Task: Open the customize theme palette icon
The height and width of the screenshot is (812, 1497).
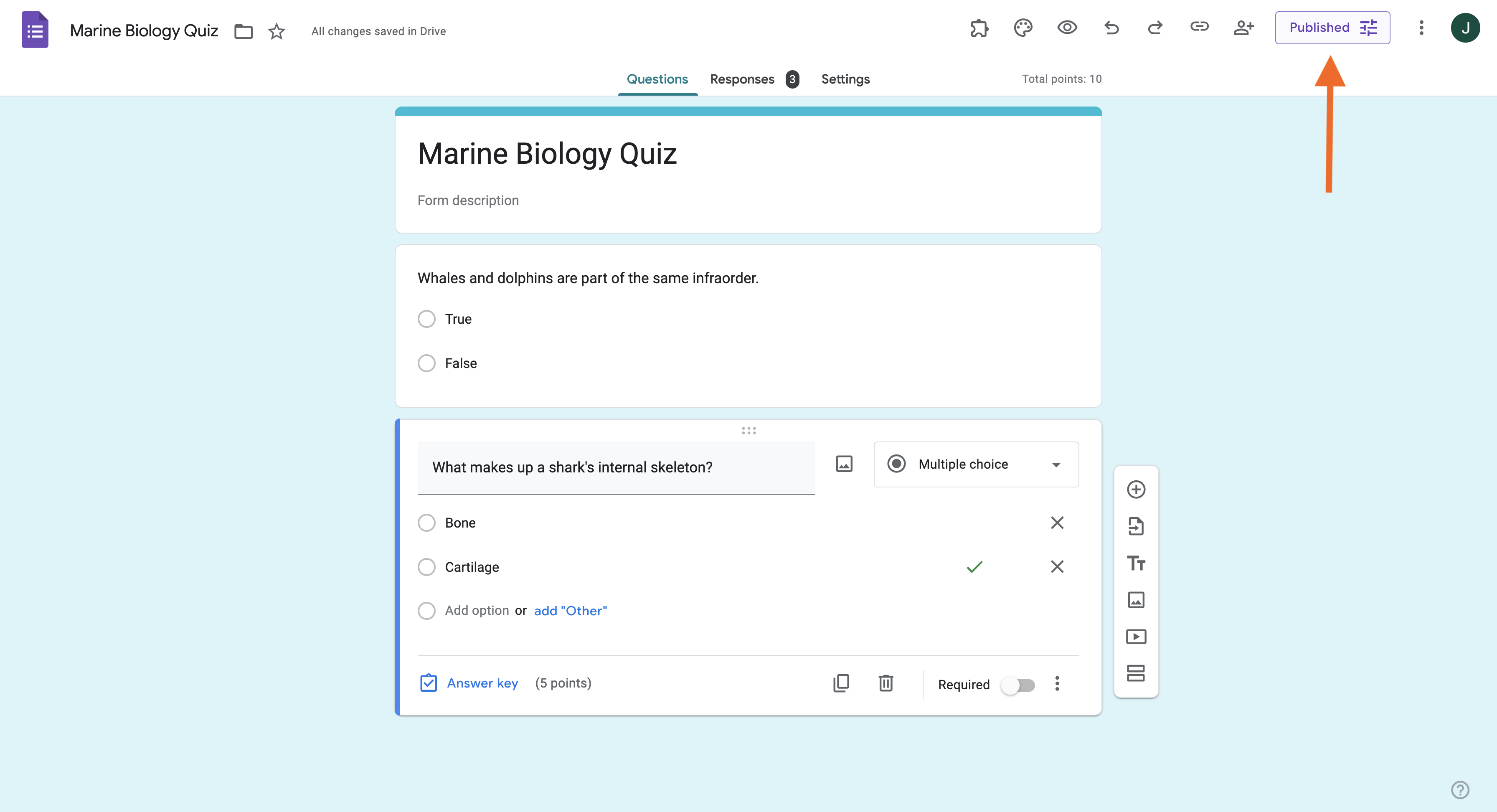Action: pos(1023,27)
